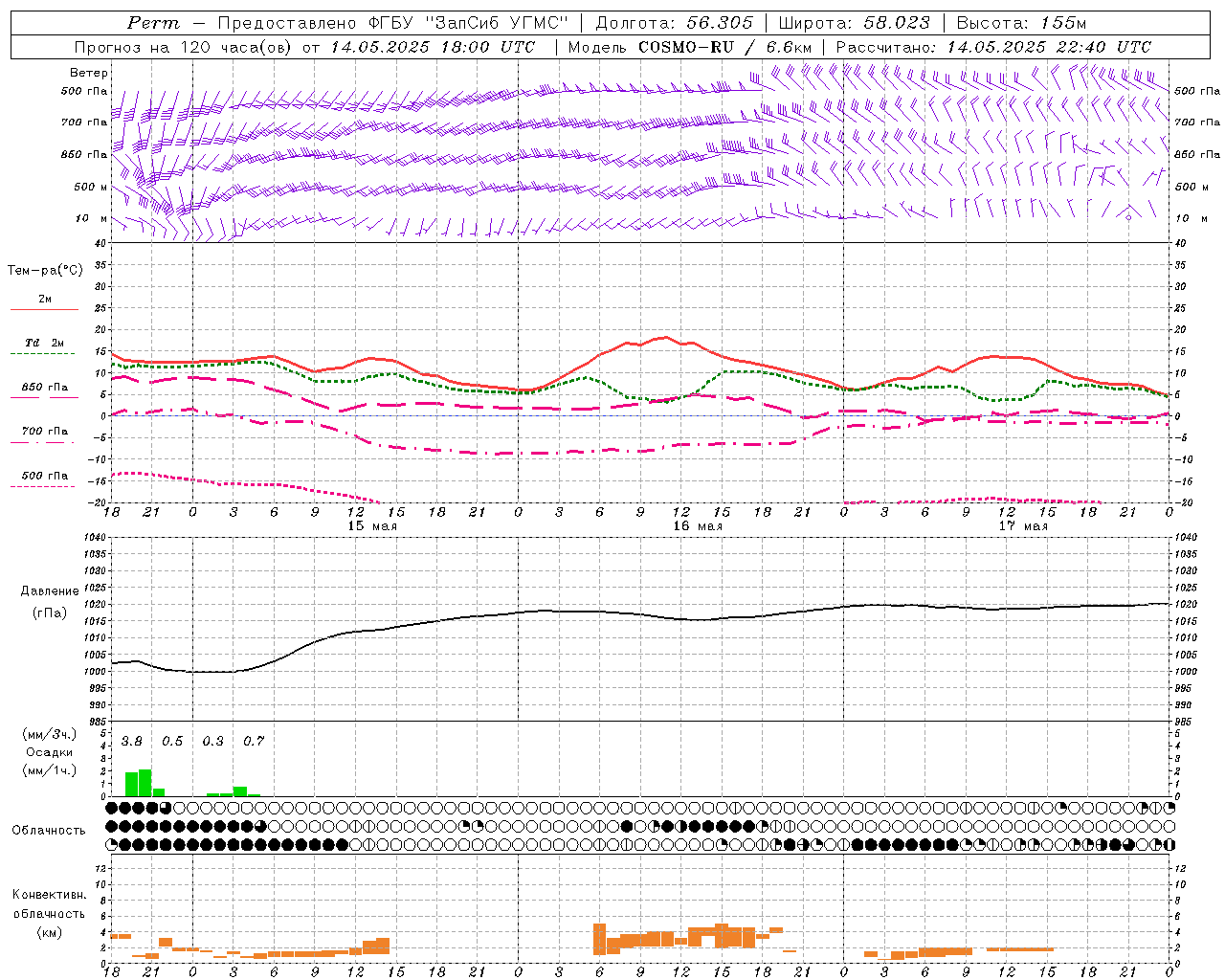Click the "Конвективн." convective cloud label
1225x980 pixels.
[50, 894]
